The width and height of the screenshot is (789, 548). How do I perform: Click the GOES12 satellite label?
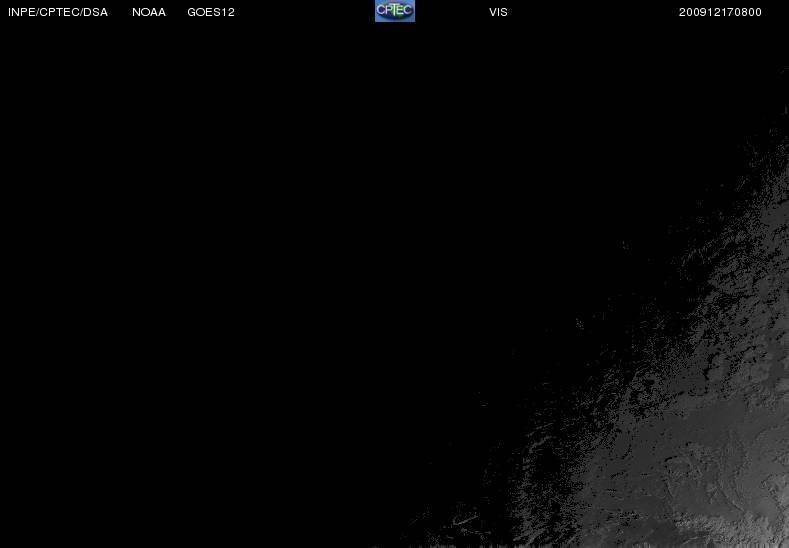pyautogui.click(x=211, y=12)
